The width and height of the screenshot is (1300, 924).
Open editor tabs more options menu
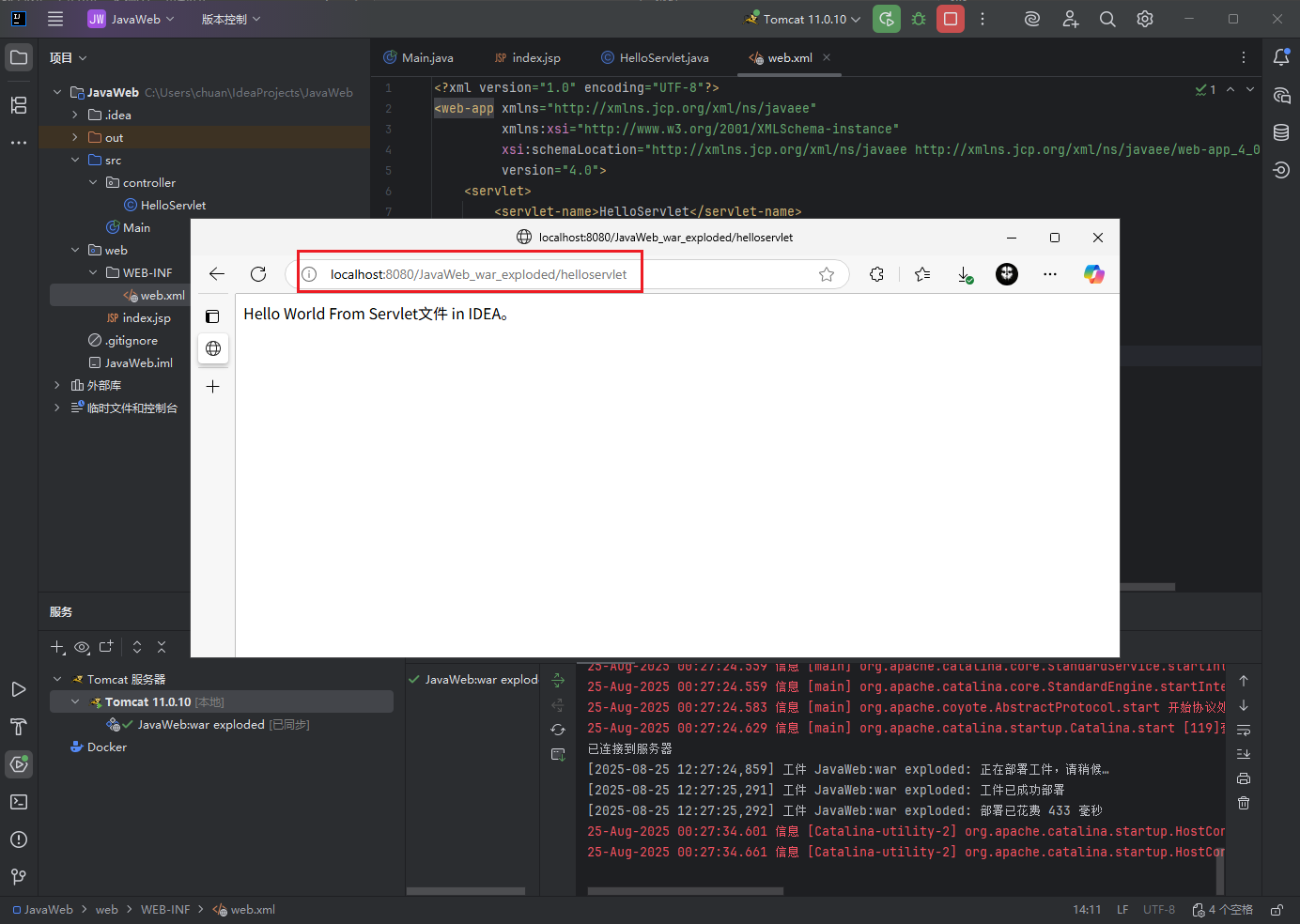pos(1244,57)
